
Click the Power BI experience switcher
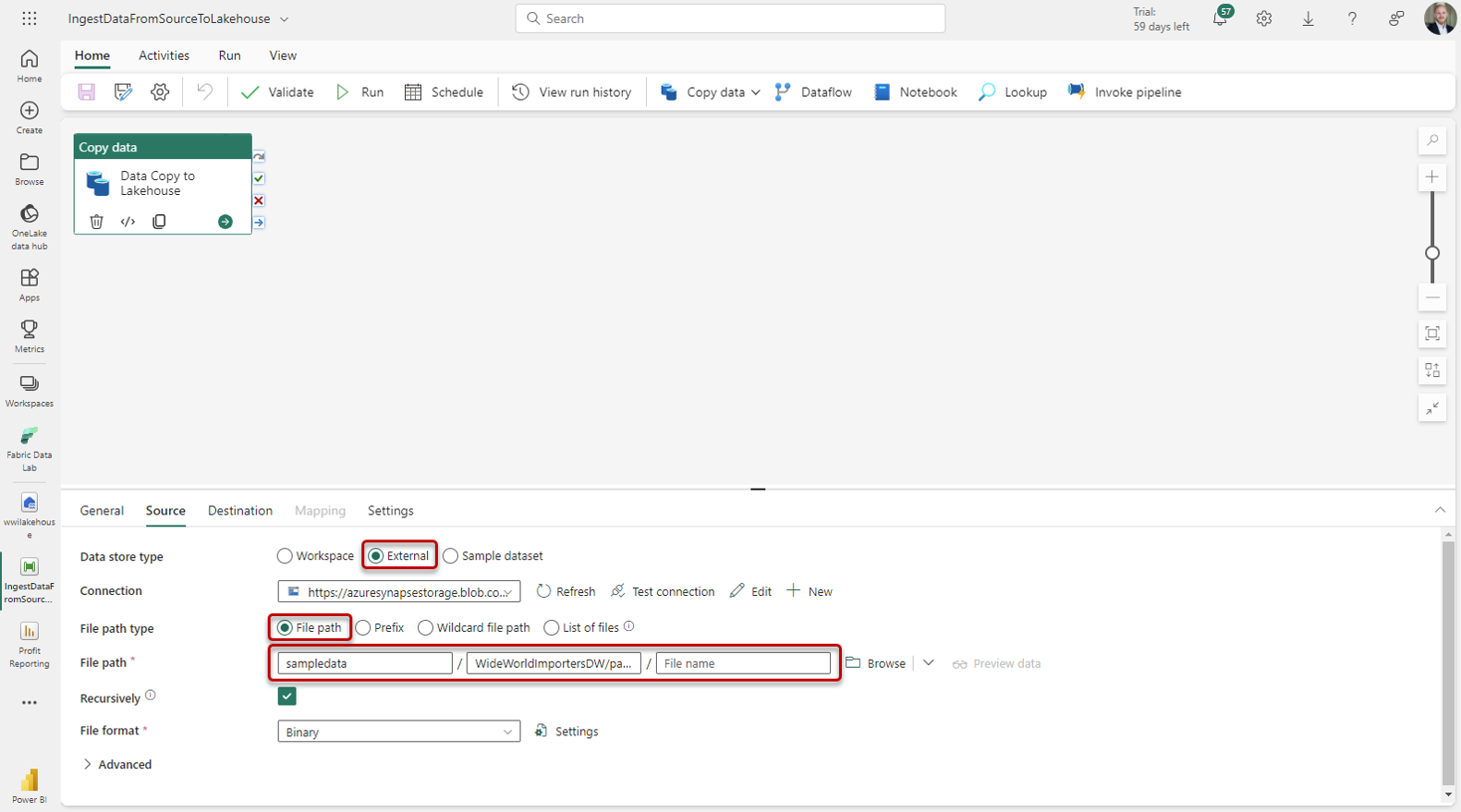click(x=30, y=786)
